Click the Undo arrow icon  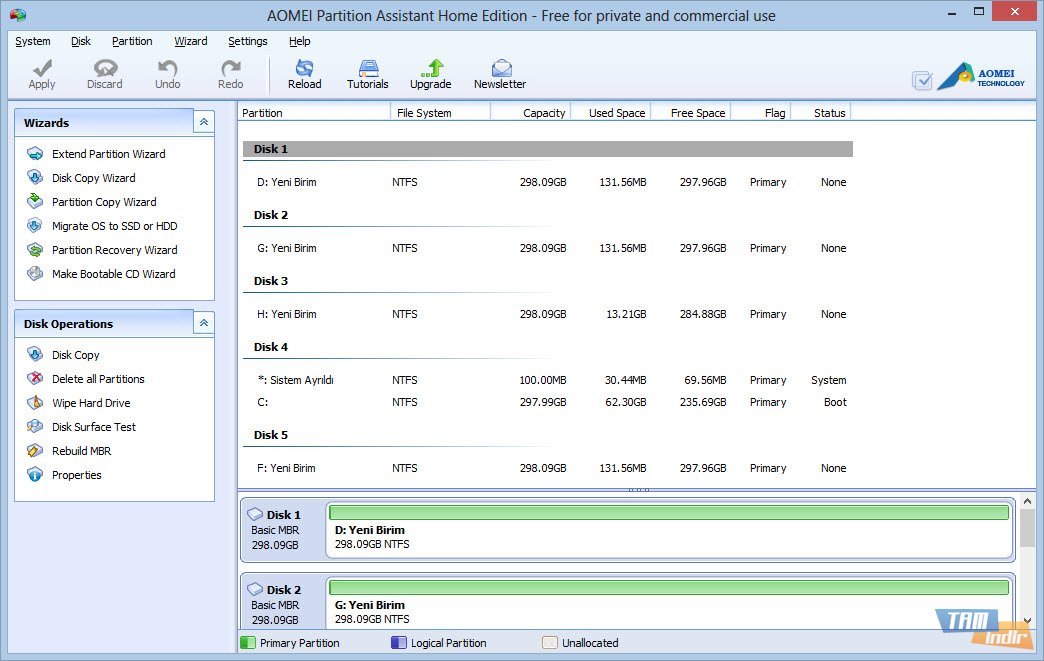(167, 68)
